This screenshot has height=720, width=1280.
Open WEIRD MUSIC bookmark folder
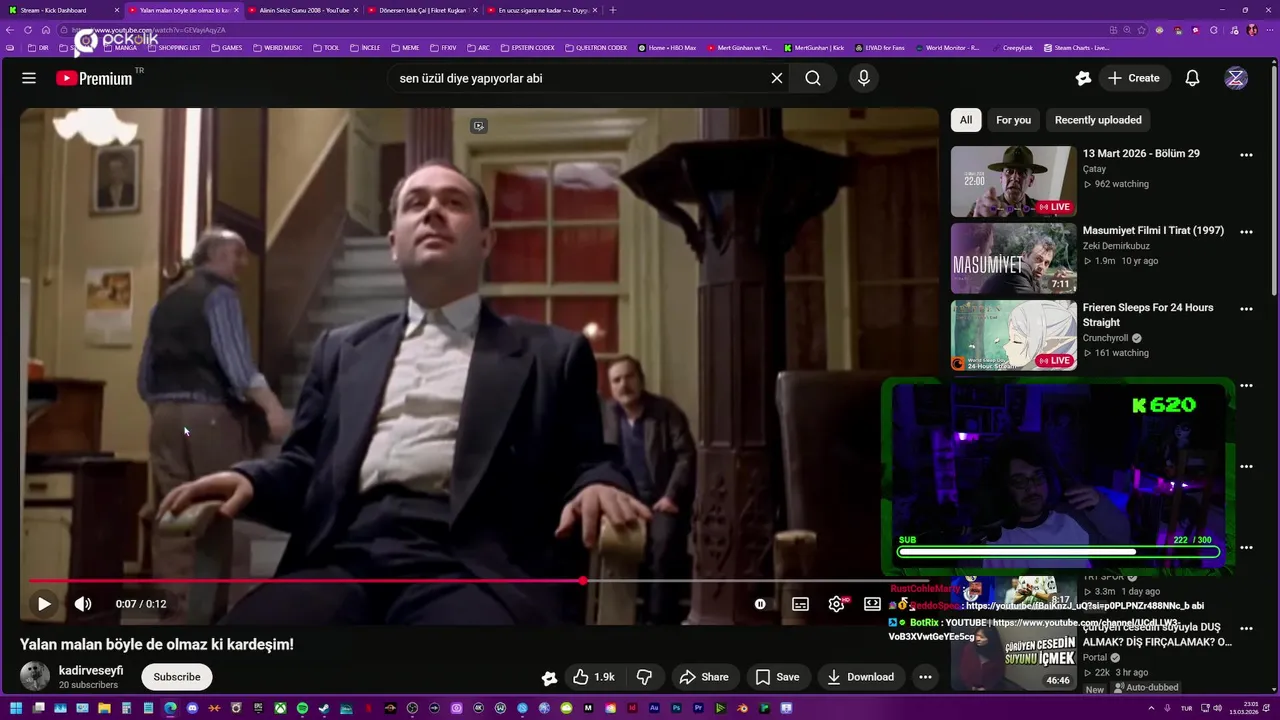tap(277, 48)
